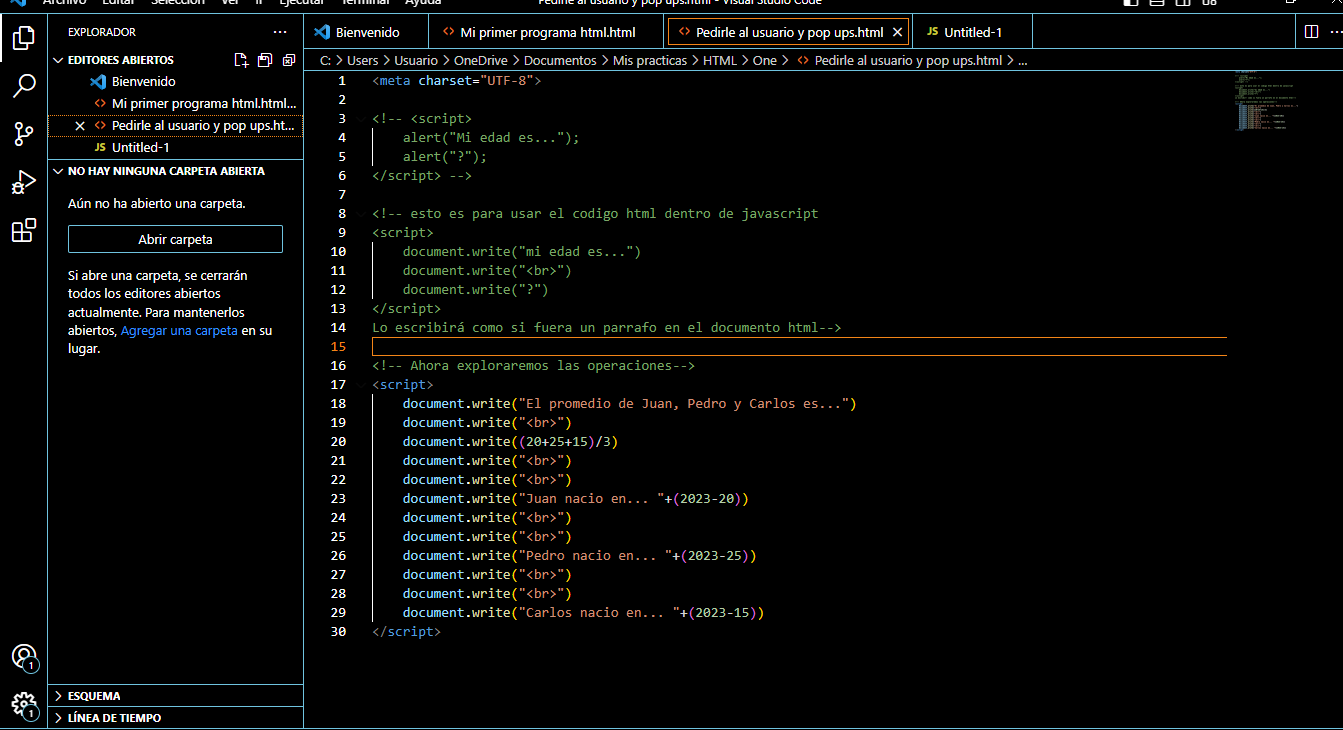Switch to Mi primer programa html.html tab
This screenshot has width=1343, height=730.
[x=547, y=32]
